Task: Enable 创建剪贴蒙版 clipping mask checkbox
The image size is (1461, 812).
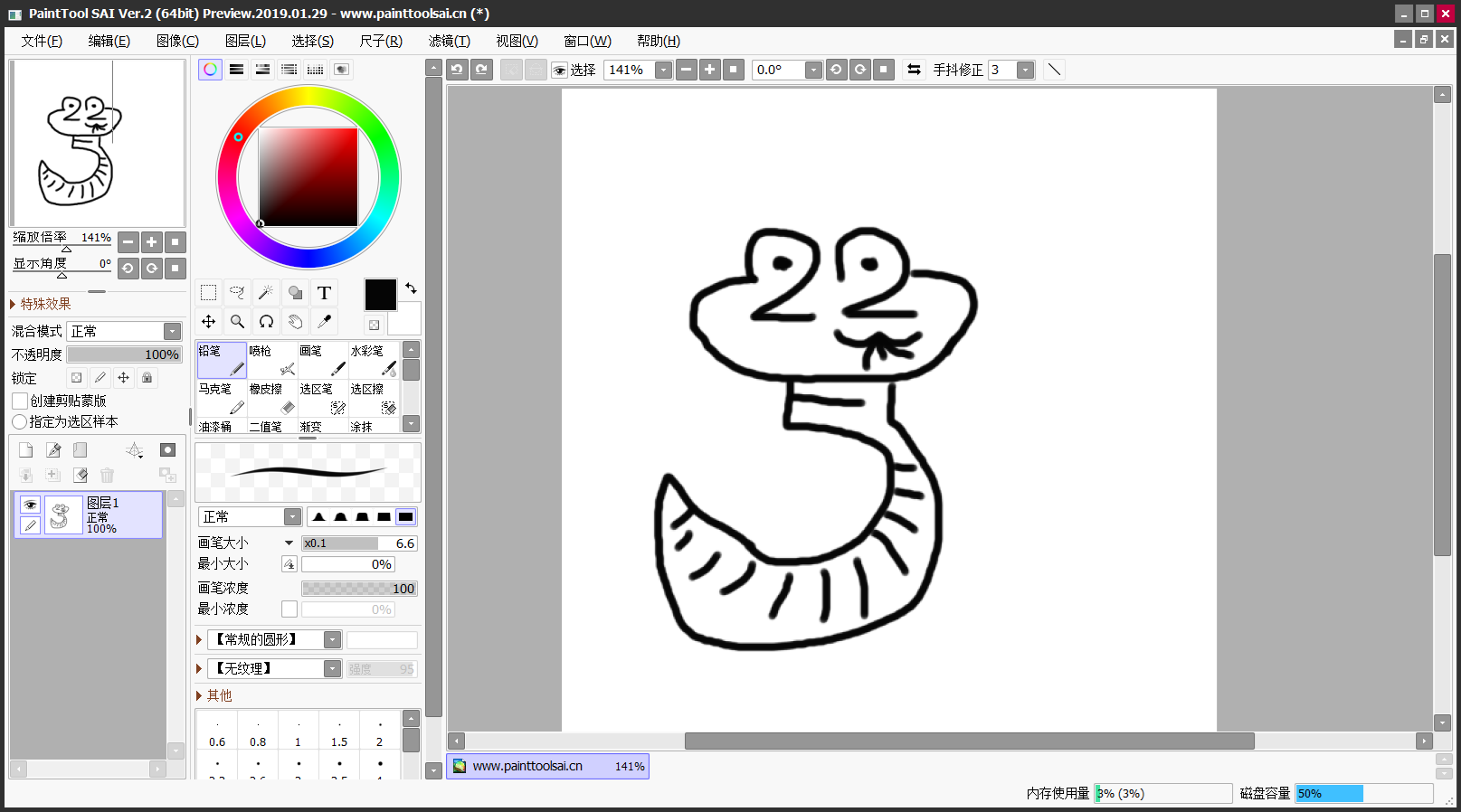Action: 20,401
